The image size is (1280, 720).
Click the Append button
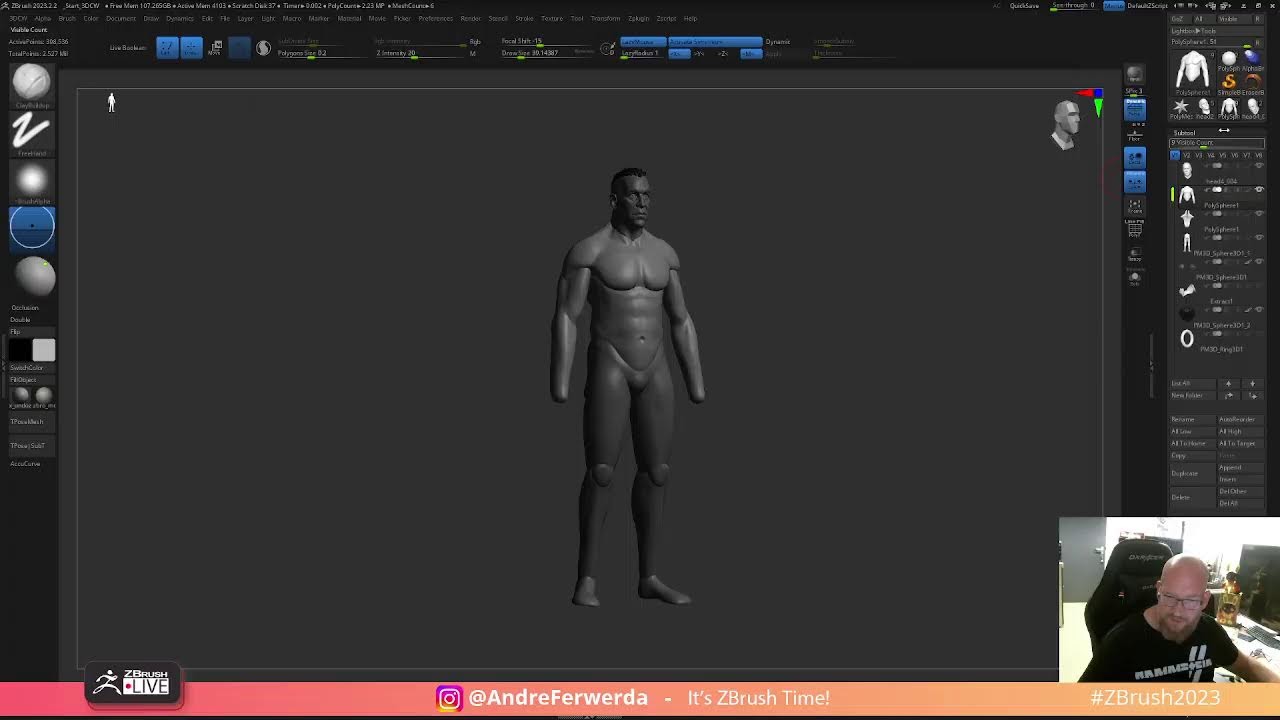click(1230, 467)
